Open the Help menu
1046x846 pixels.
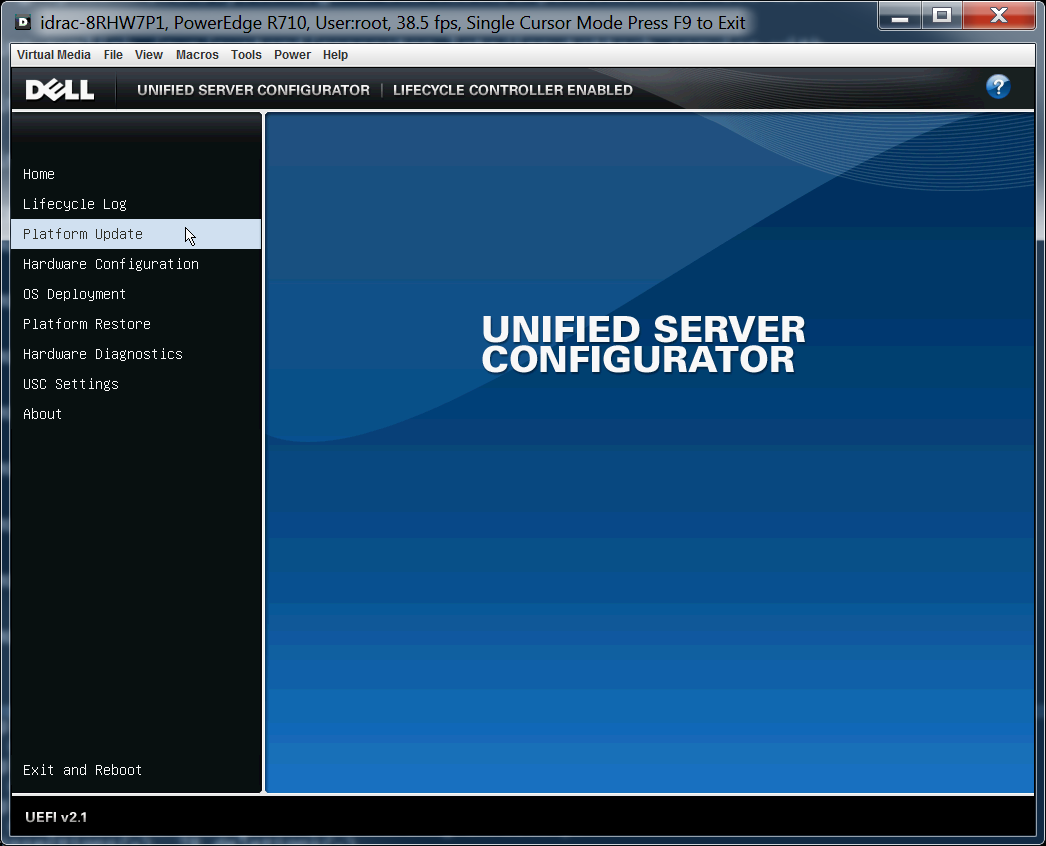coord(335,55)
